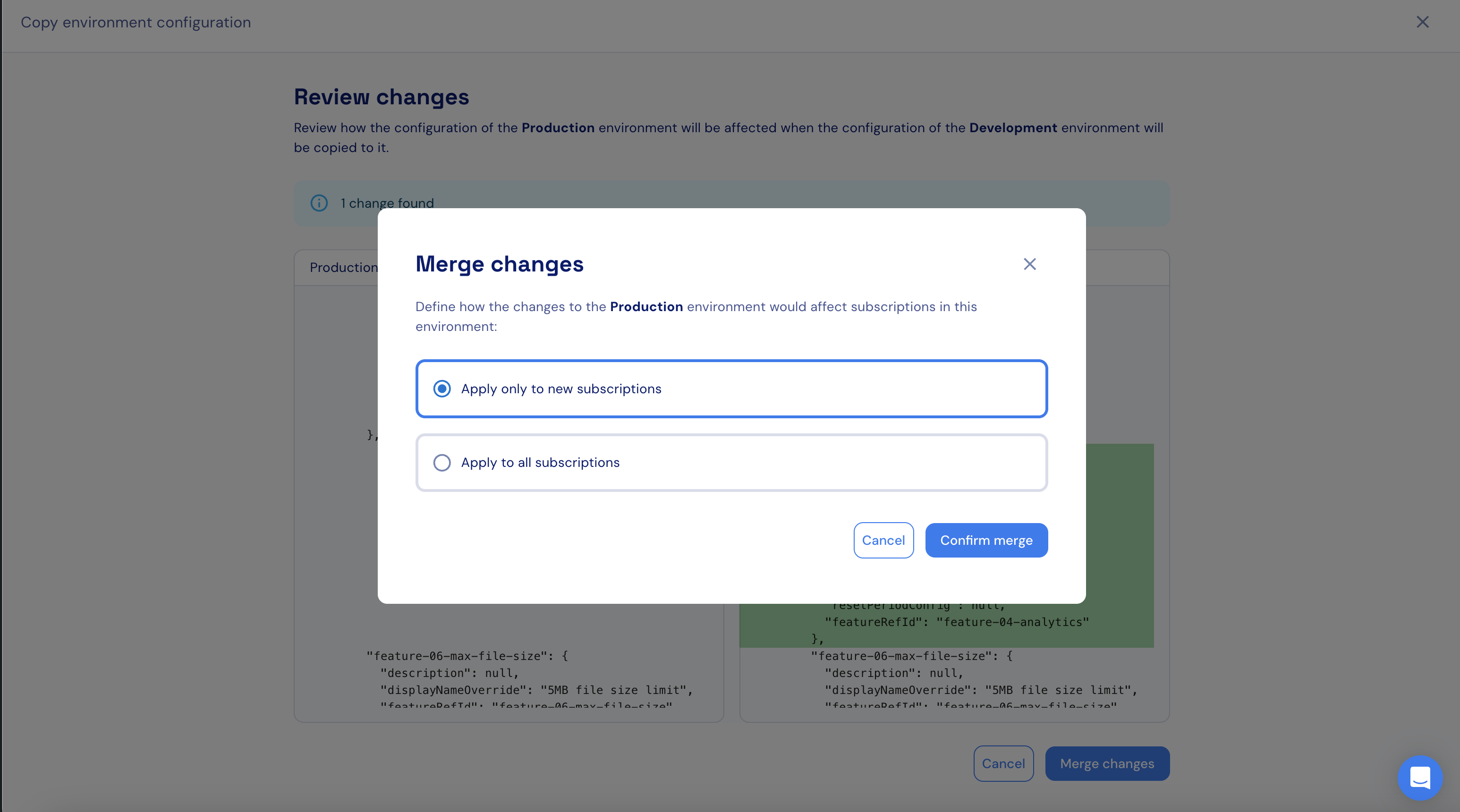
Task: Click the Merge changes button in the background
Action: 1107,763
